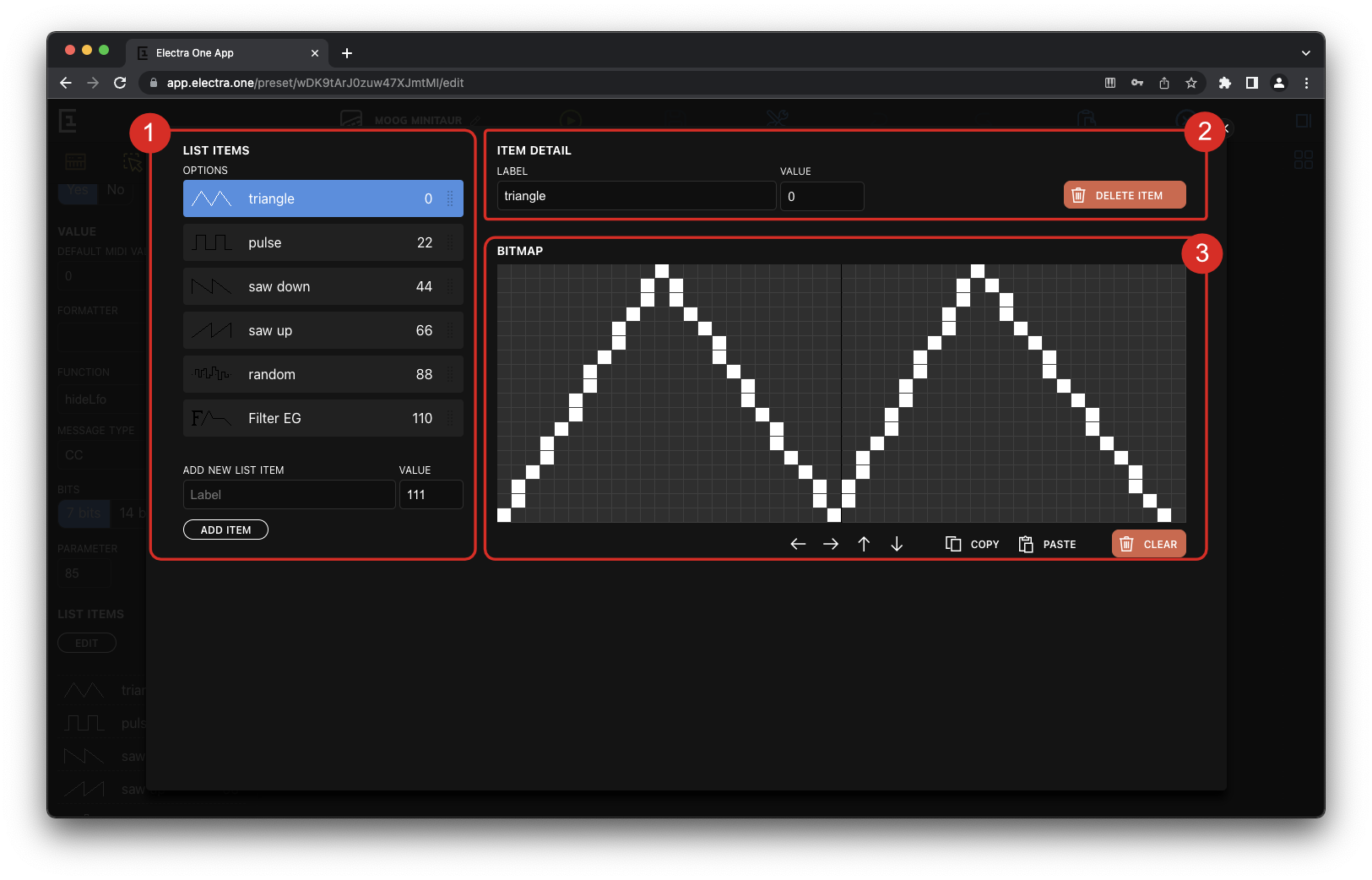Copy the current bitmap
Viewport: 1372px width, 880px height.
coord(971,544)
